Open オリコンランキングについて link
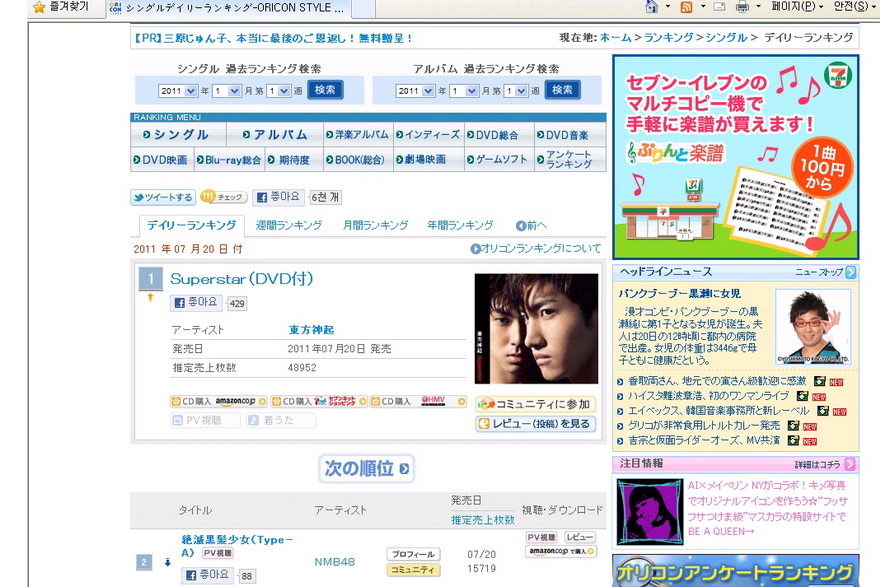Viewport: 880px width, 587px height. 536,248
